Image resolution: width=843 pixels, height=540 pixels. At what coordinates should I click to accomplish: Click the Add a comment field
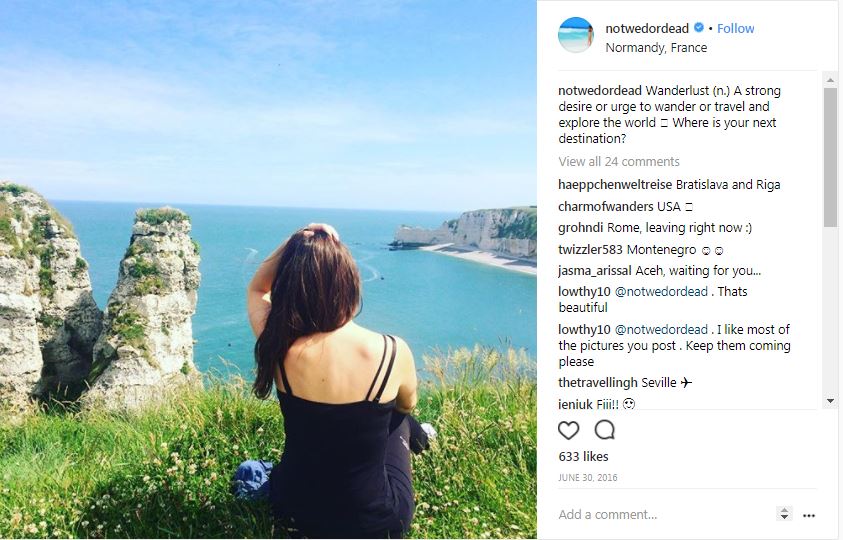[660, 515]
